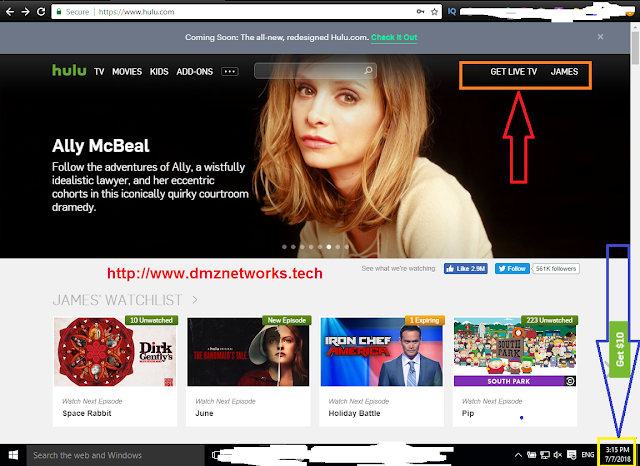640x466 pixels.
Task: Select the fifth hero carousel dot
Action: [x=320, y=247]
